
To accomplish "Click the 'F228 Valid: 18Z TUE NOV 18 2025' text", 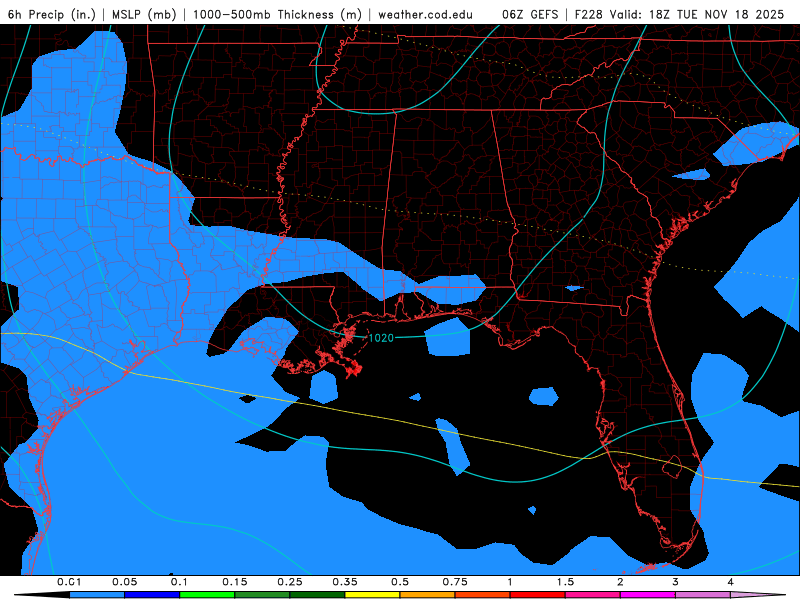I will 679,14.
